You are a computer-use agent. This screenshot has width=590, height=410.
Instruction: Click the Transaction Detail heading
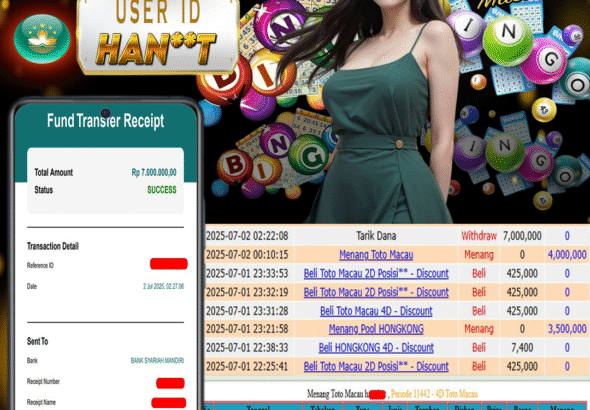pyautogui.click(x=53, y=246)
